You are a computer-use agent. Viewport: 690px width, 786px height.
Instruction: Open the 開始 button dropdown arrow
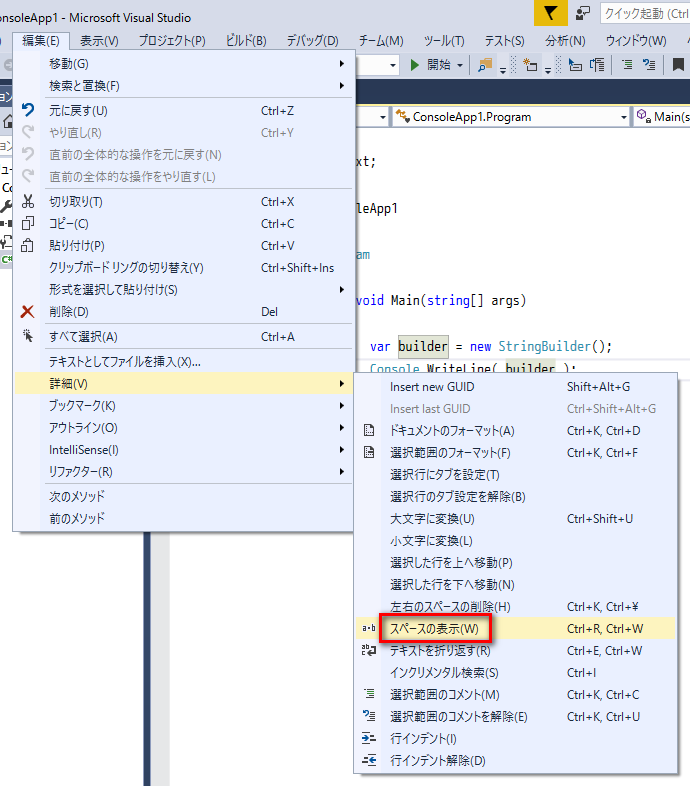(x=460, y=65)
